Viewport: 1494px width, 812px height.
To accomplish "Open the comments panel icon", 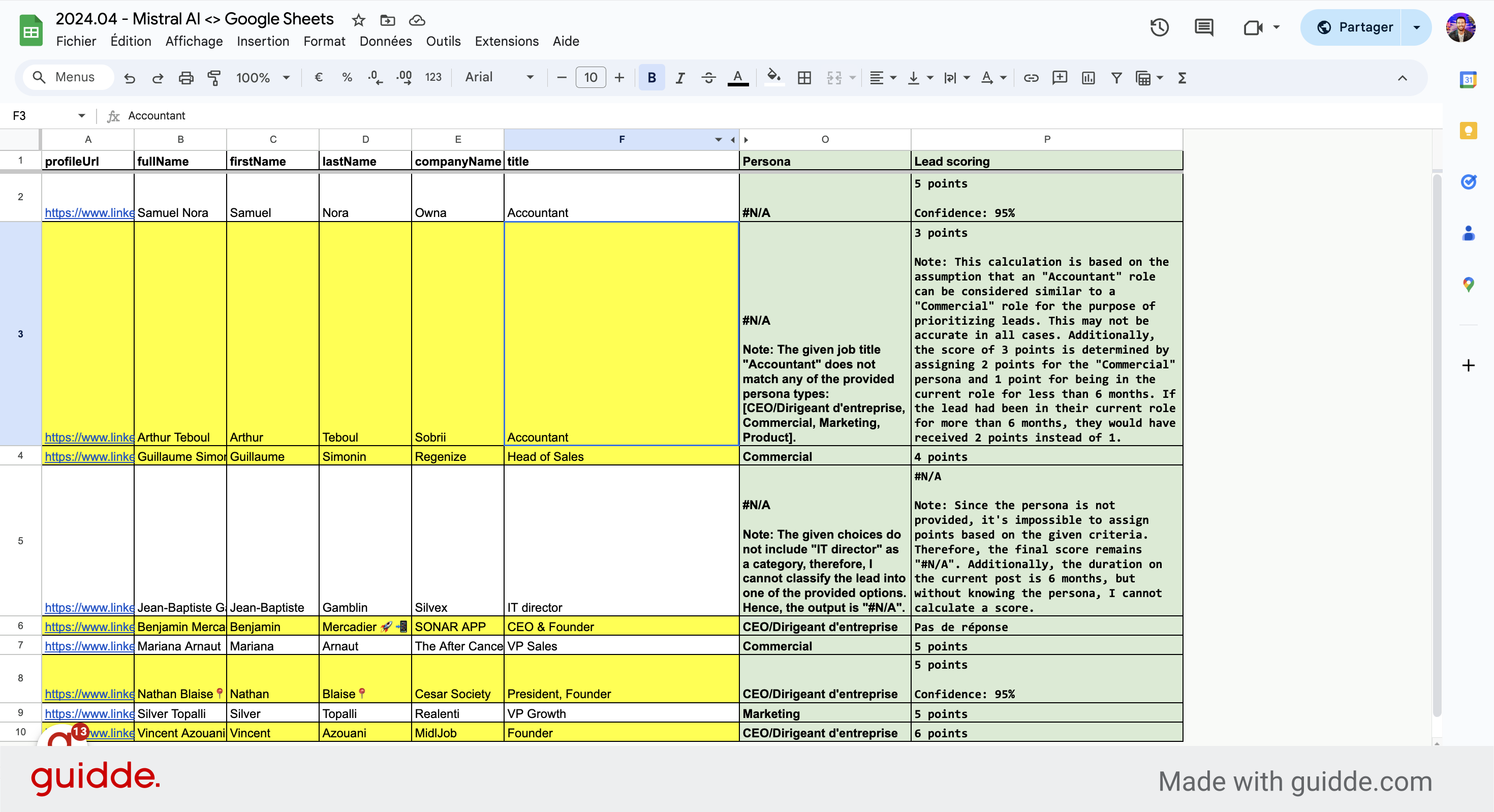I will 1203,27.
